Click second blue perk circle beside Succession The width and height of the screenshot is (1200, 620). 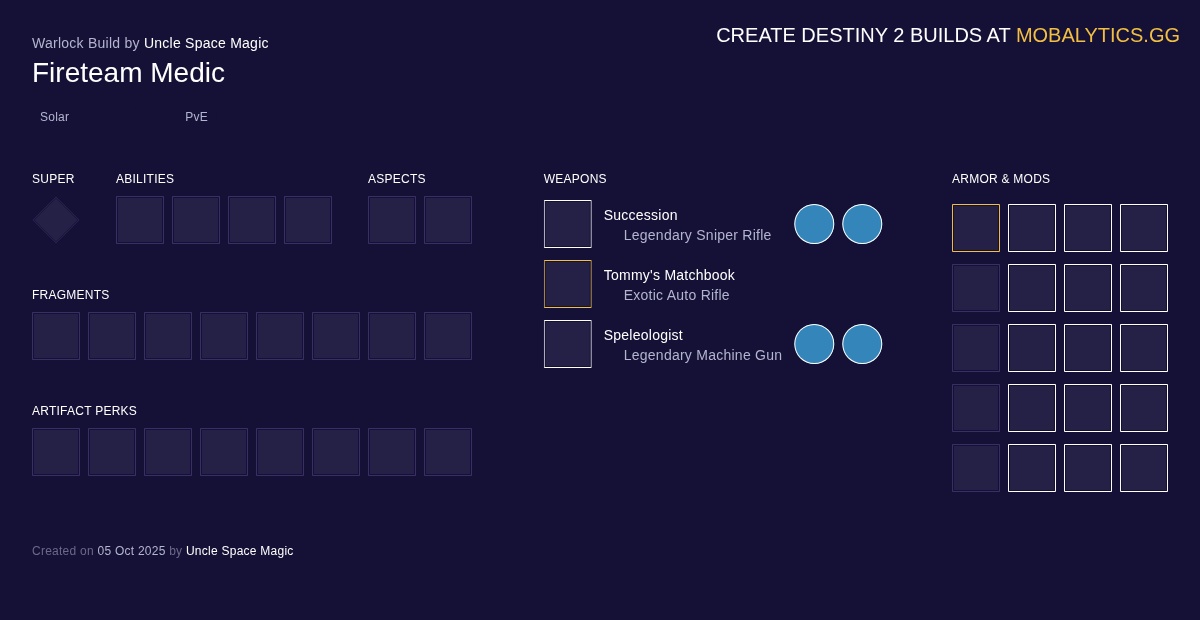(x=862, y=224)
